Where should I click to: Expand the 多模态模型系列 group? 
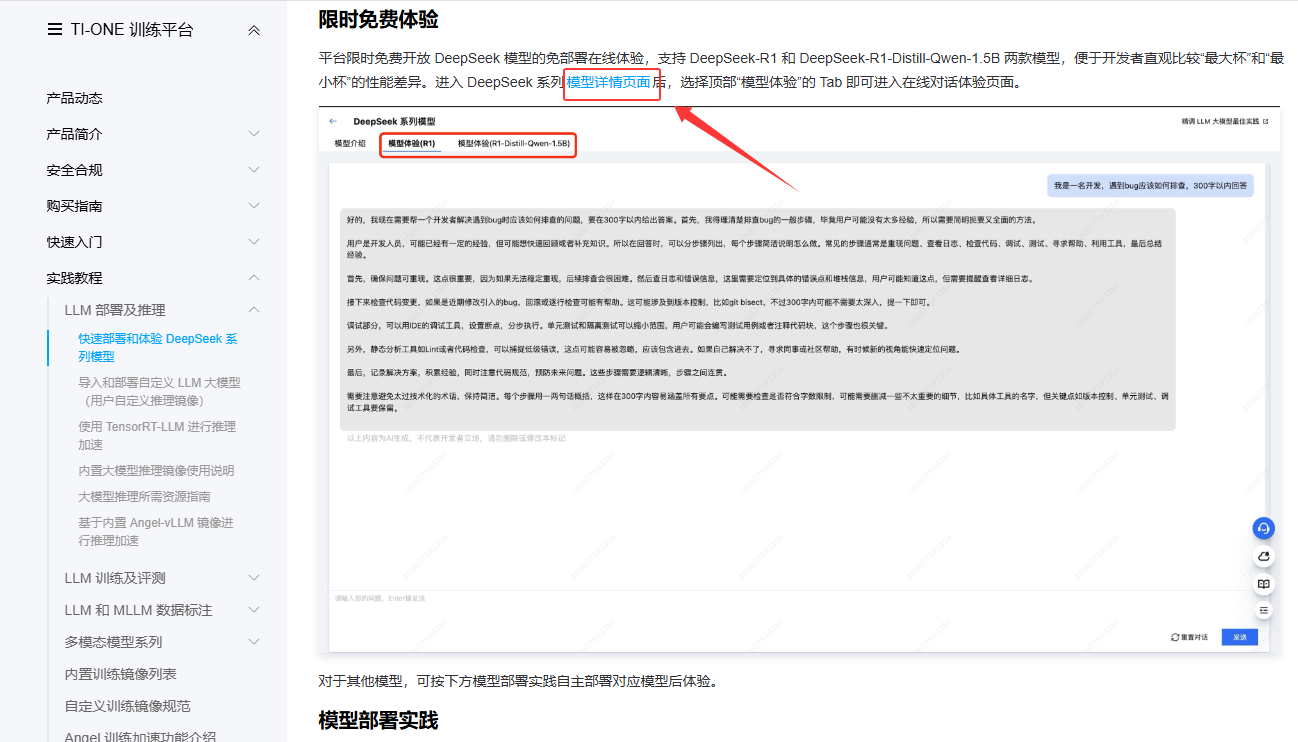(x=254, y=642)
